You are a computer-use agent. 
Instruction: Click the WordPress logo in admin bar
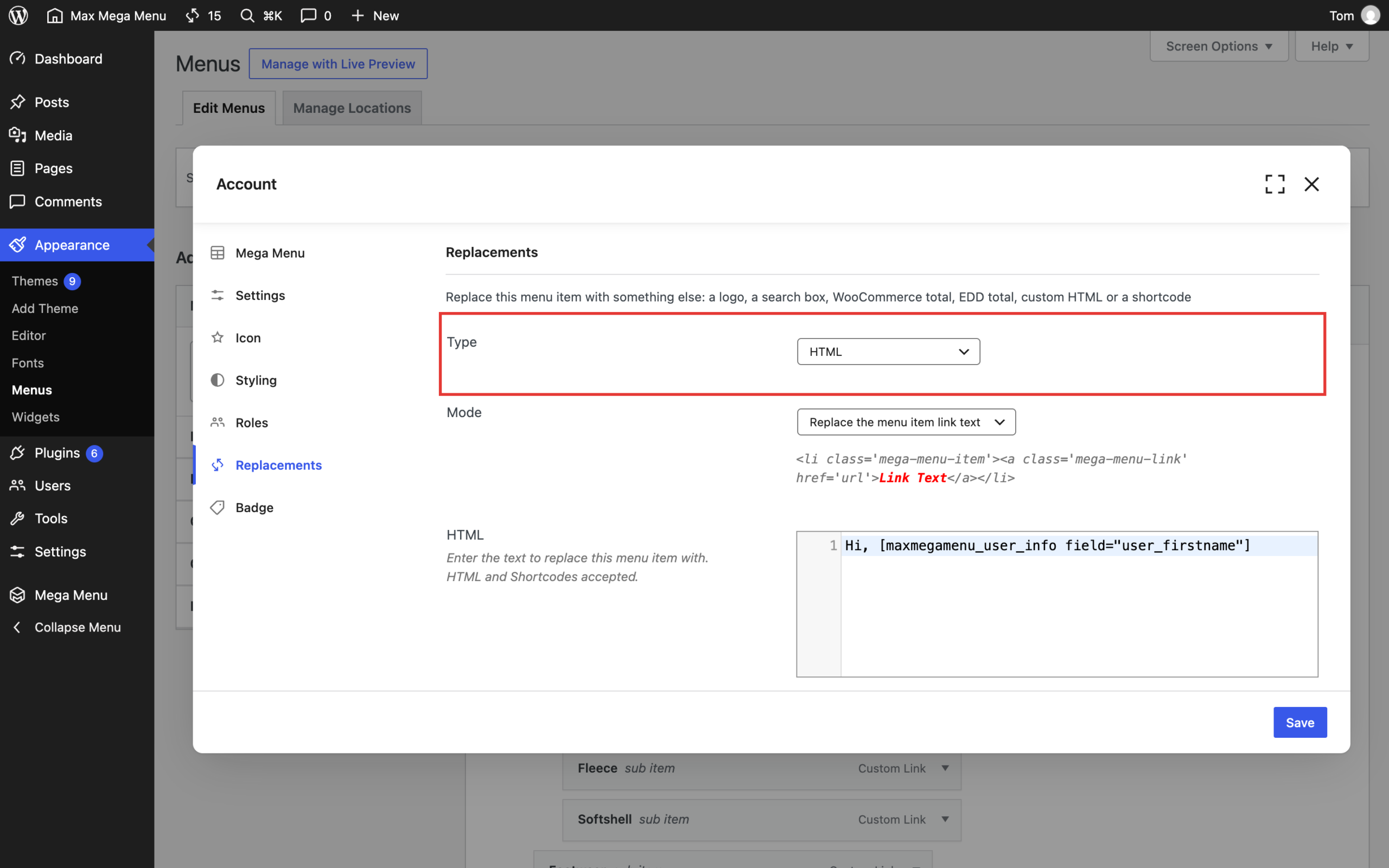(x=18, y=16)
